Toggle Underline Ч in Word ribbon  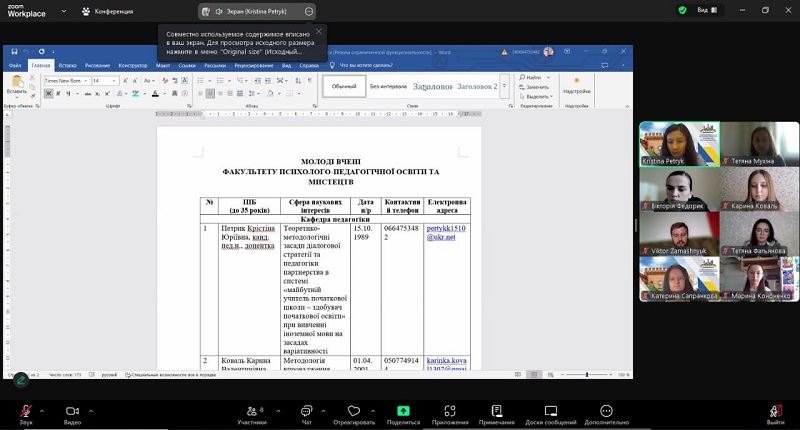[68, 94]
